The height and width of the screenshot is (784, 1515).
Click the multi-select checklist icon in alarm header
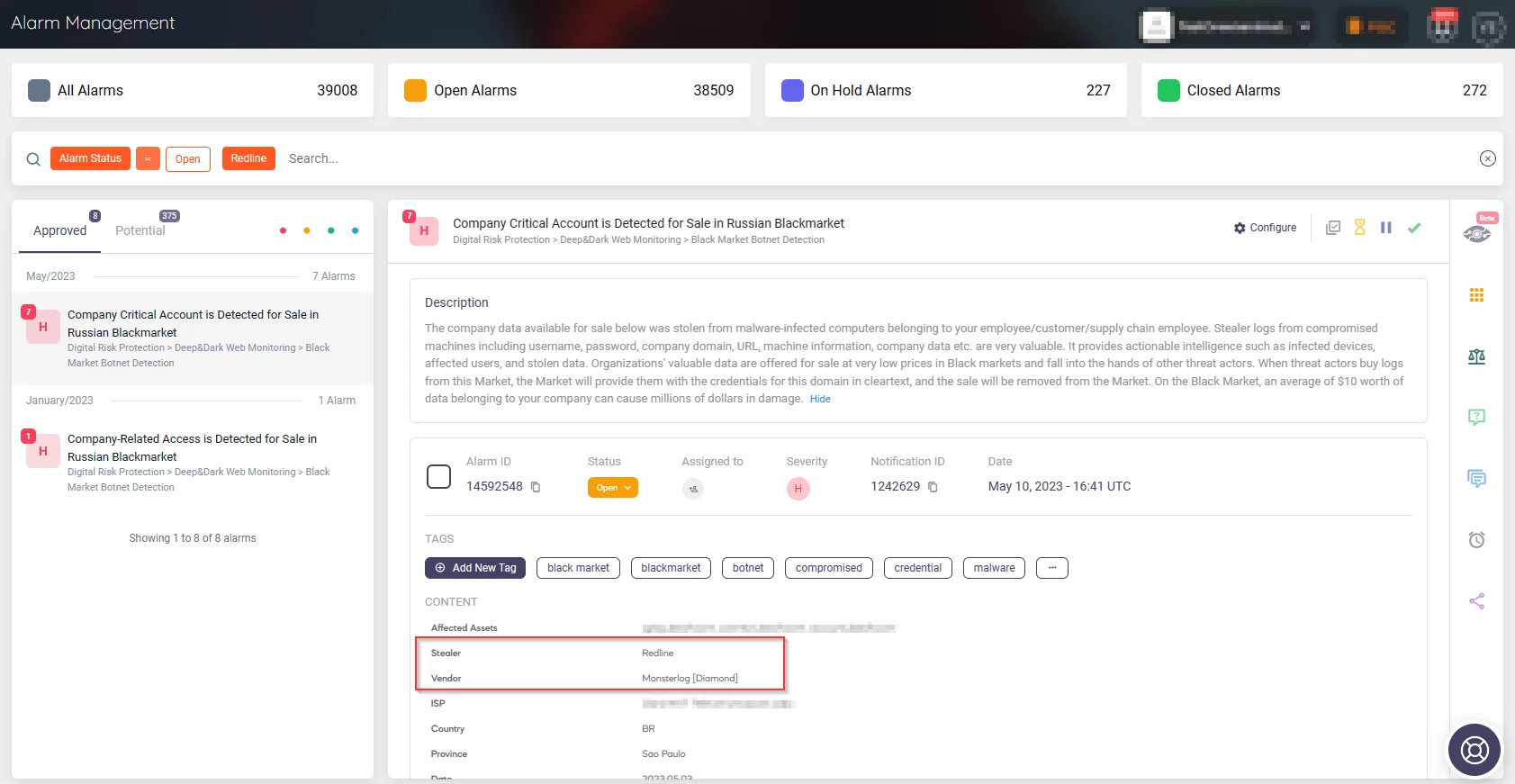(x=1333, y=228)
